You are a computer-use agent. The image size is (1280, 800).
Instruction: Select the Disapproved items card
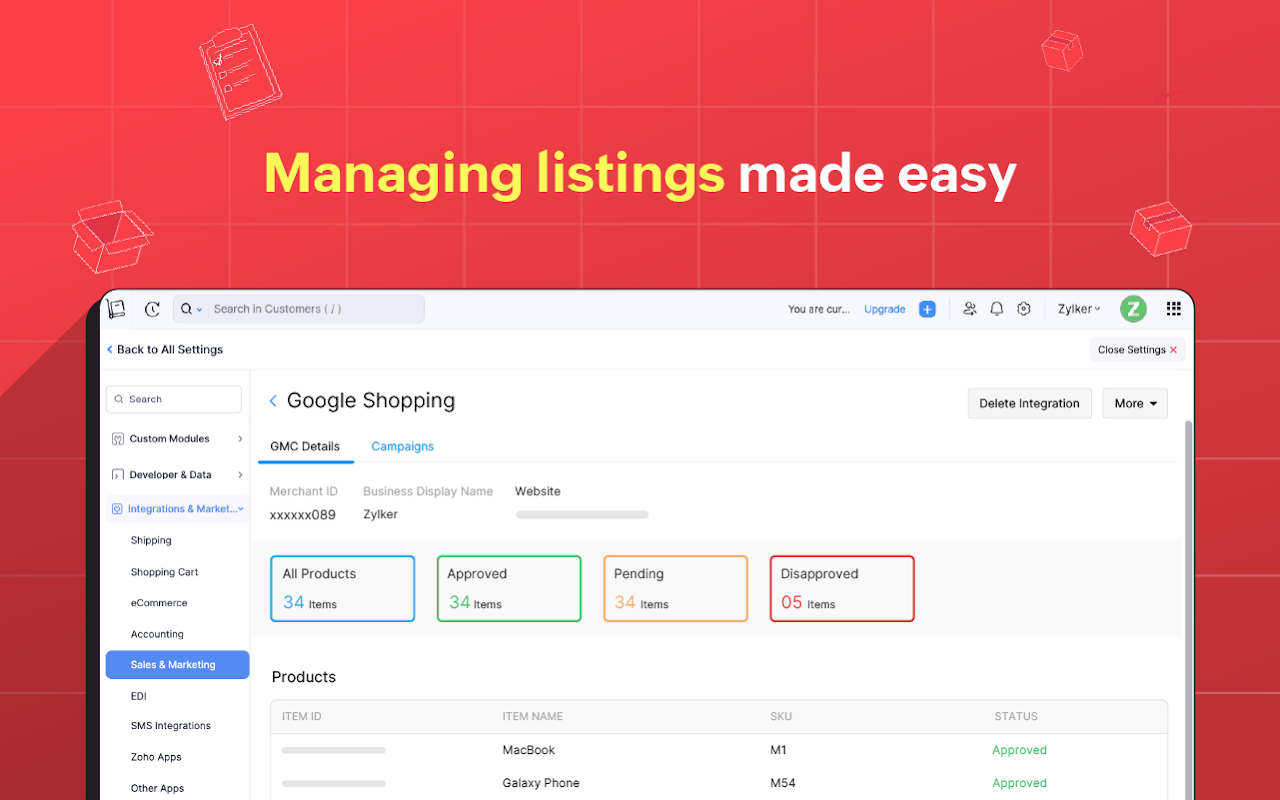(842, 589)
